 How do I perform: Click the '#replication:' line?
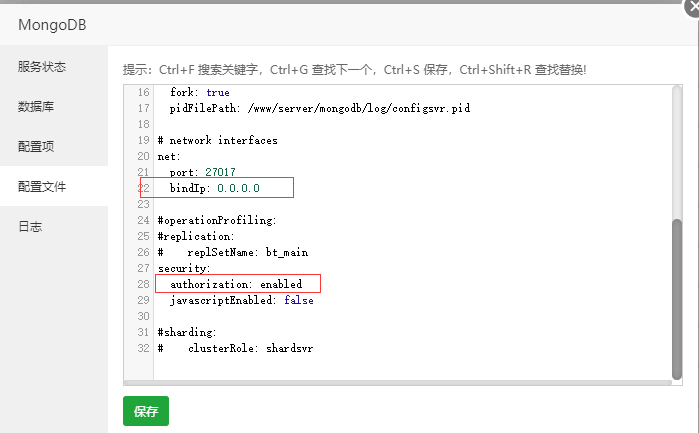coord(196,236)
